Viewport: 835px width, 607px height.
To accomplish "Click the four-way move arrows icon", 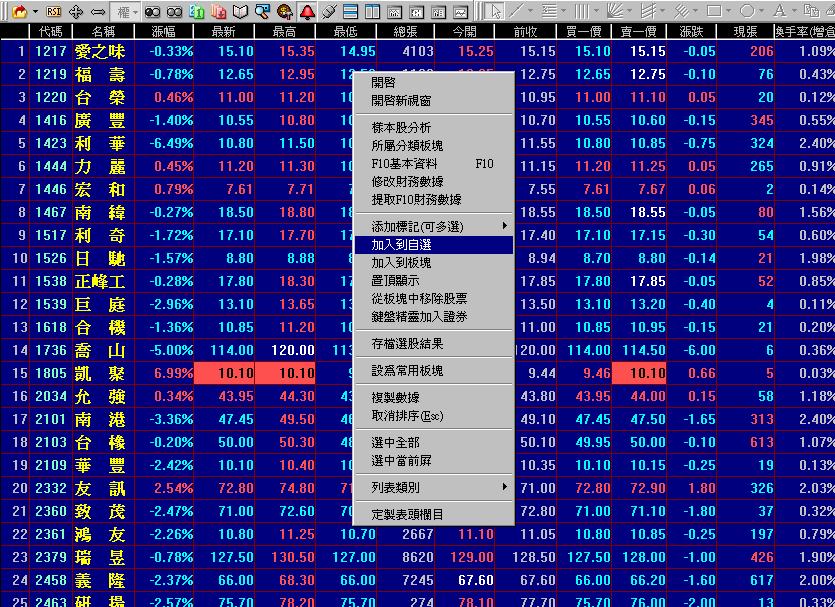I will point(76,11).
